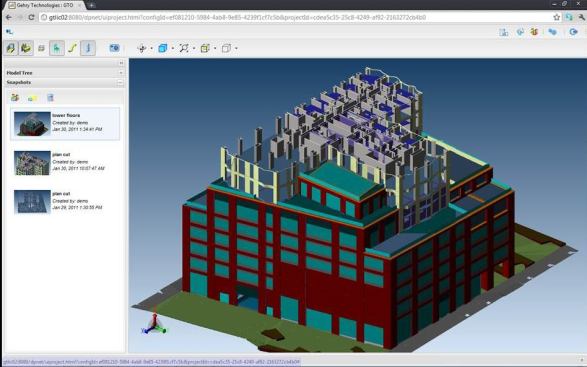Open the browser wrench settings menu
Screen dimensions: 587x367
[582, 17]
